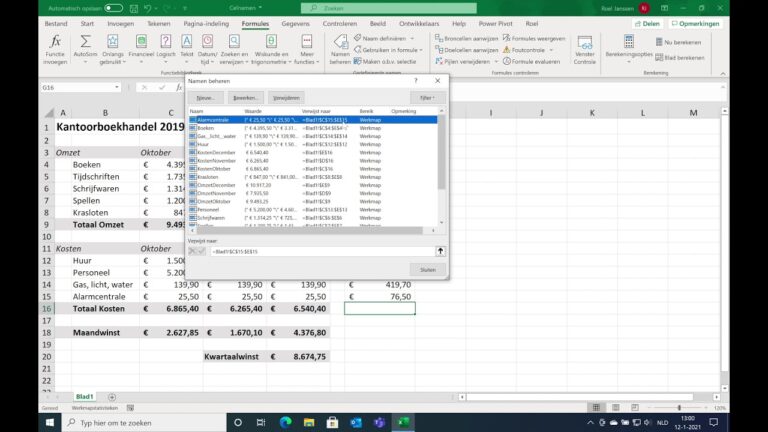Viewport: 768px width, 432px height.
Task: Open the Invoegen ribbon tab
Action: click(120, 24)
